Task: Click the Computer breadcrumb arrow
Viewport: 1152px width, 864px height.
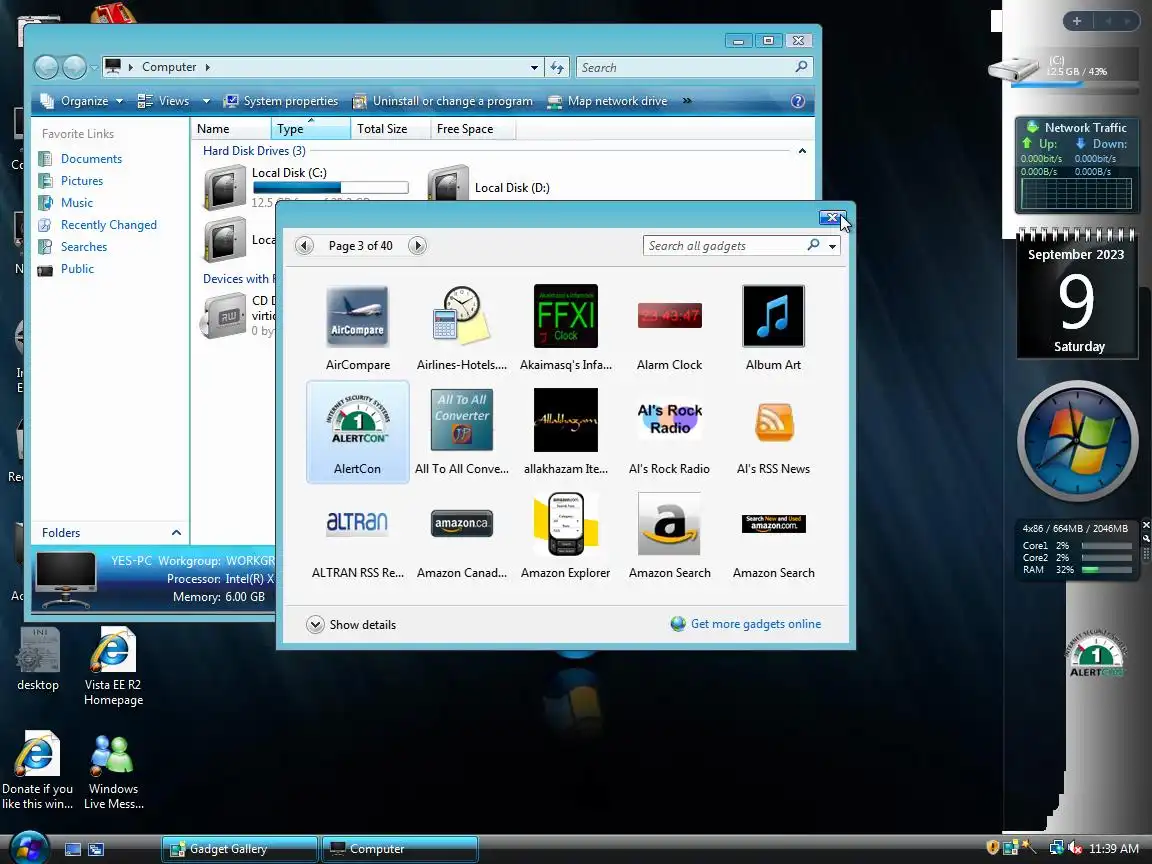Action: [x=207, y=67]
